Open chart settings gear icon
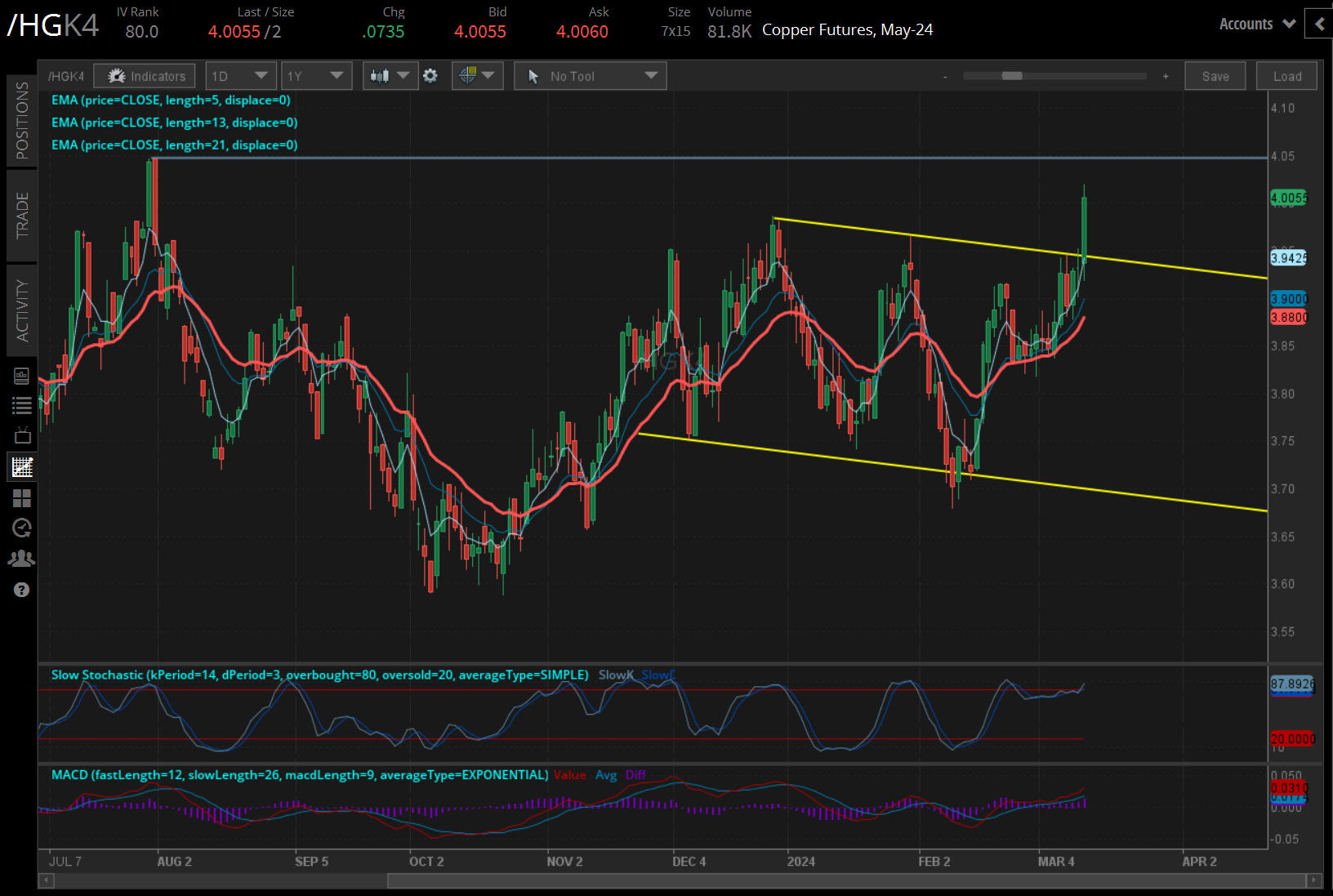 (430, 76)
